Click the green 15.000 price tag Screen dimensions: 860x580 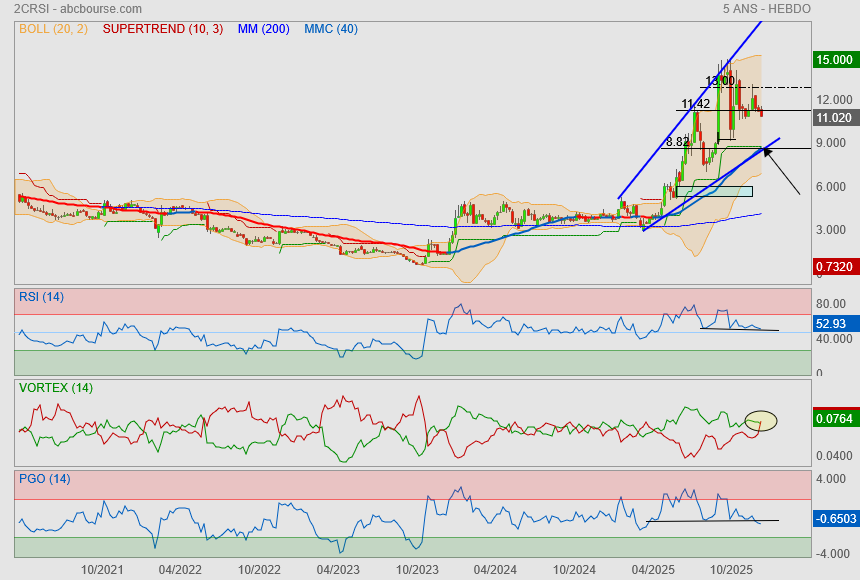coord(832,60)
